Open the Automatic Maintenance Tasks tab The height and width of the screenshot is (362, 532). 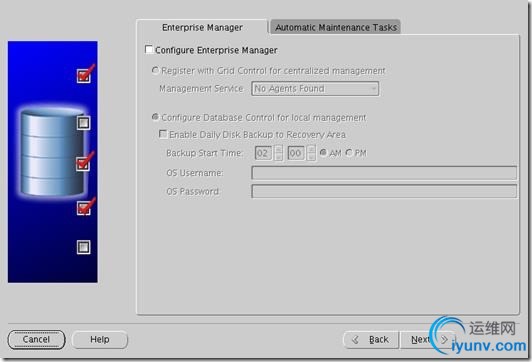pyautogui.click(x=336, y=27)
